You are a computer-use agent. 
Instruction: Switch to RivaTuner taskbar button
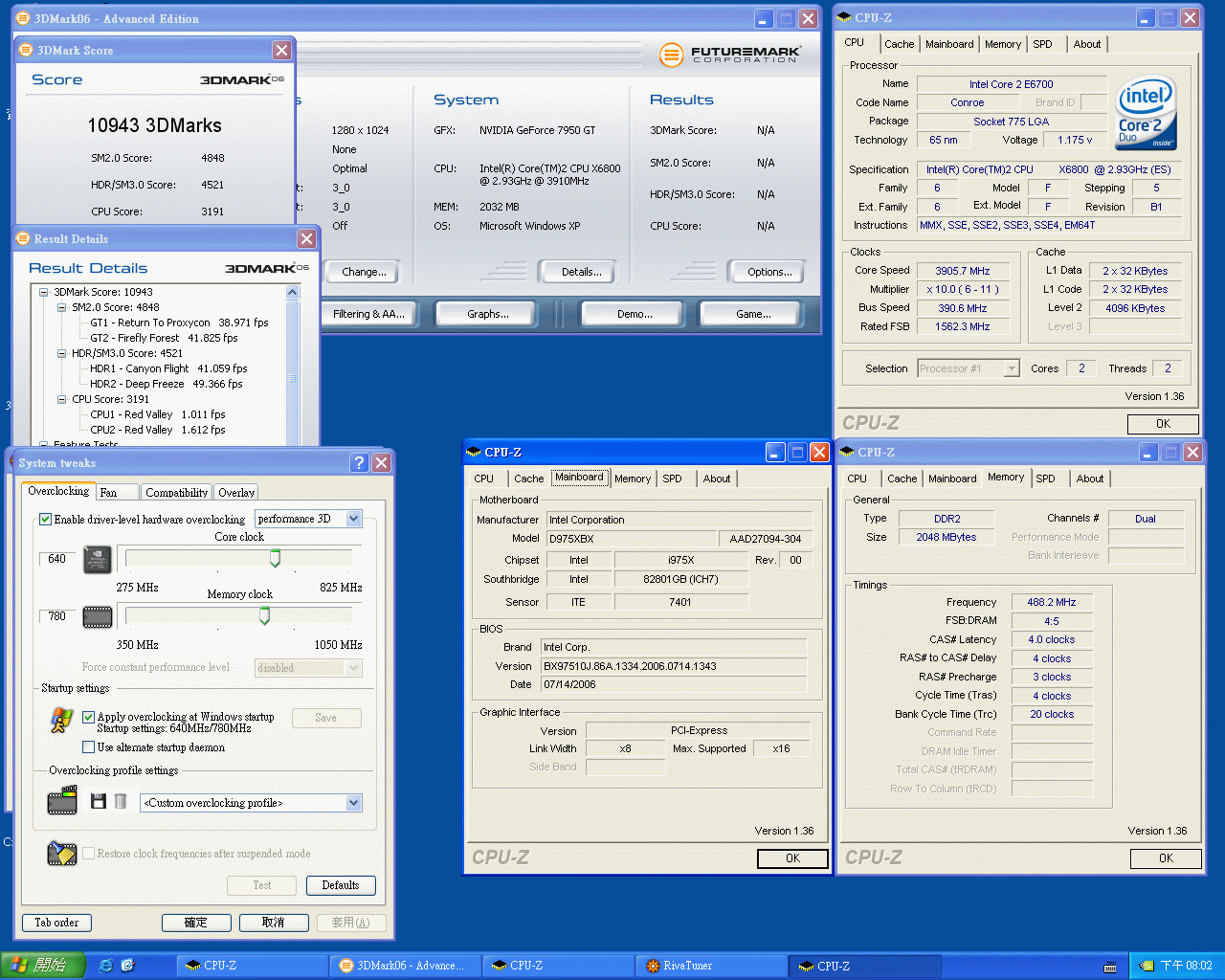[x=712, y=966]
